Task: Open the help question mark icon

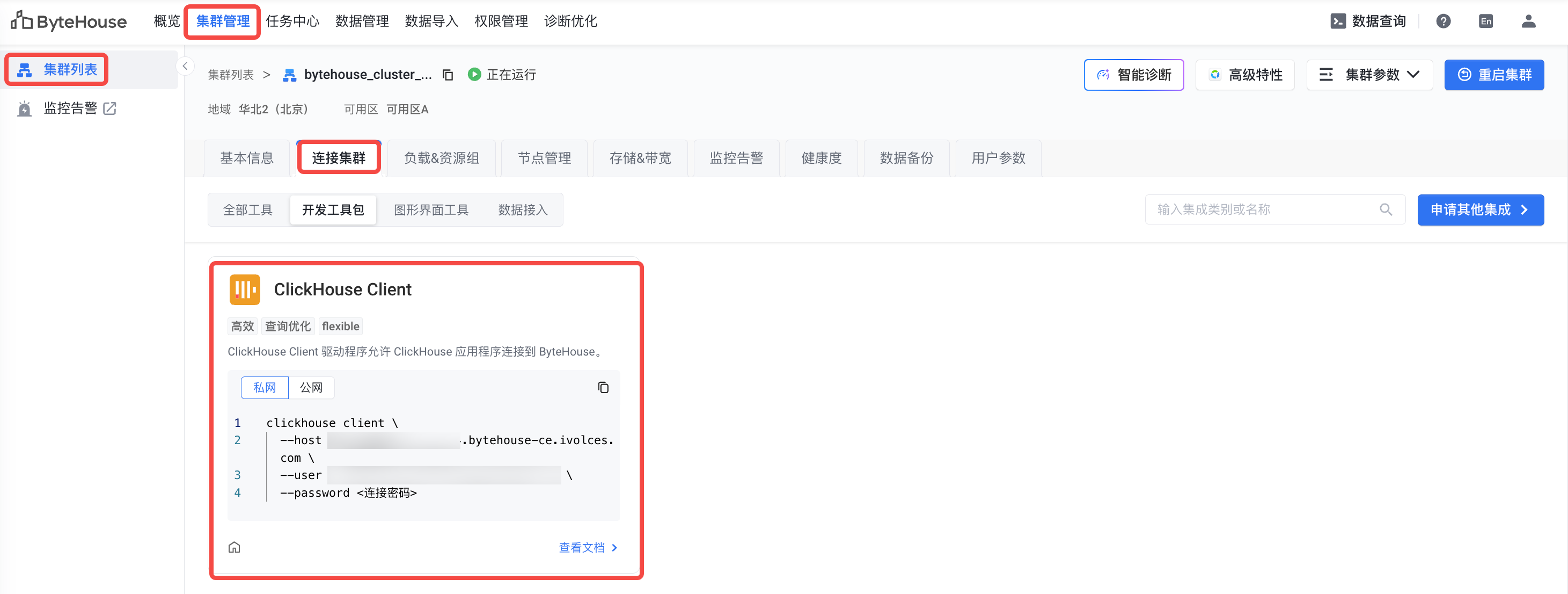Action: pyautogui.click(x=1443, y=21)
